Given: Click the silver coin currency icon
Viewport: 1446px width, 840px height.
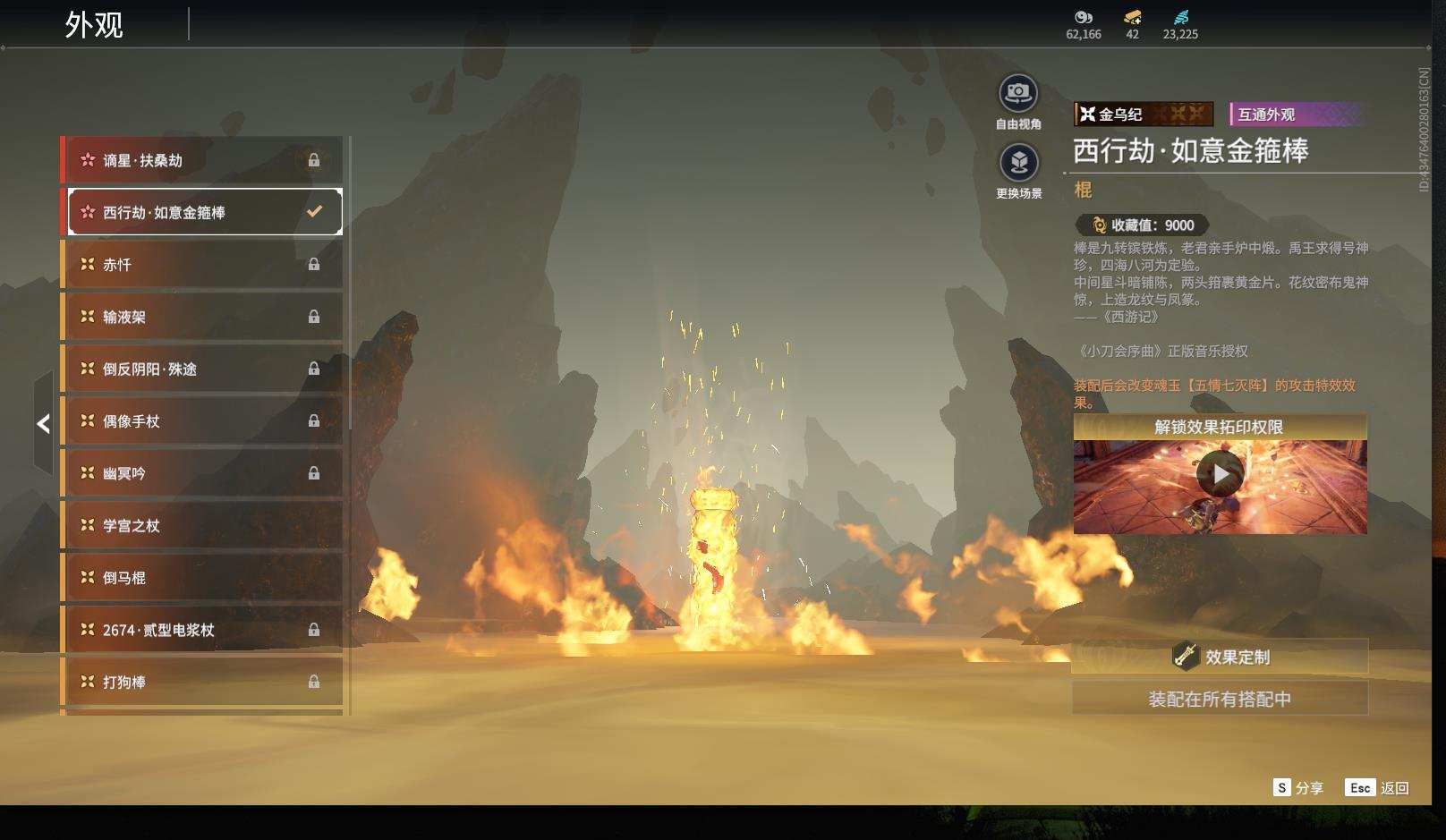Looking at the screenshot, I should [x=1084, y=17].
